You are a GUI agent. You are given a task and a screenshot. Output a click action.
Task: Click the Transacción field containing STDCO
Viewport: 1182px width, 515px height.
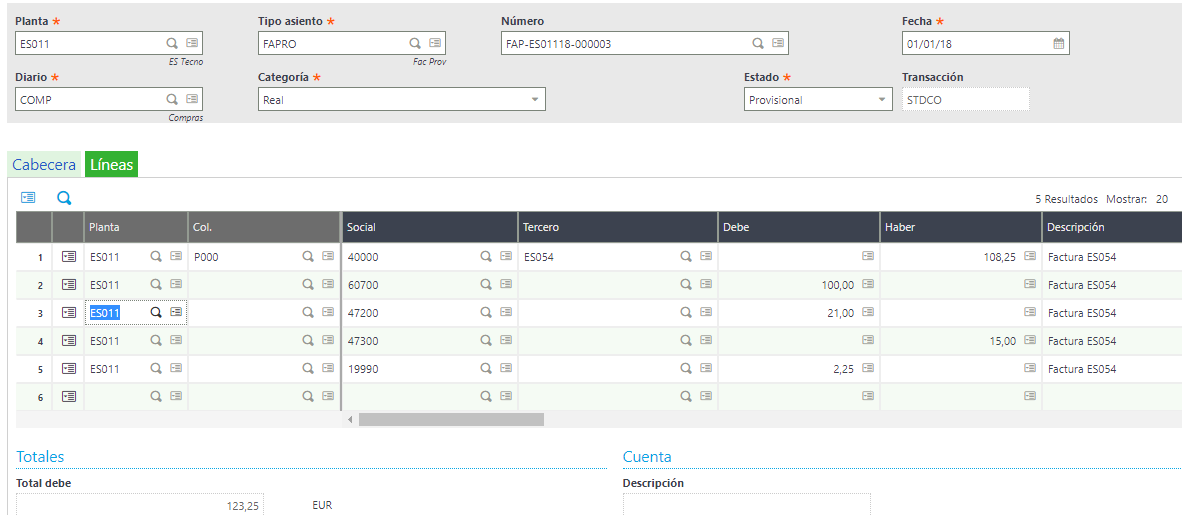tap(966, 100)
